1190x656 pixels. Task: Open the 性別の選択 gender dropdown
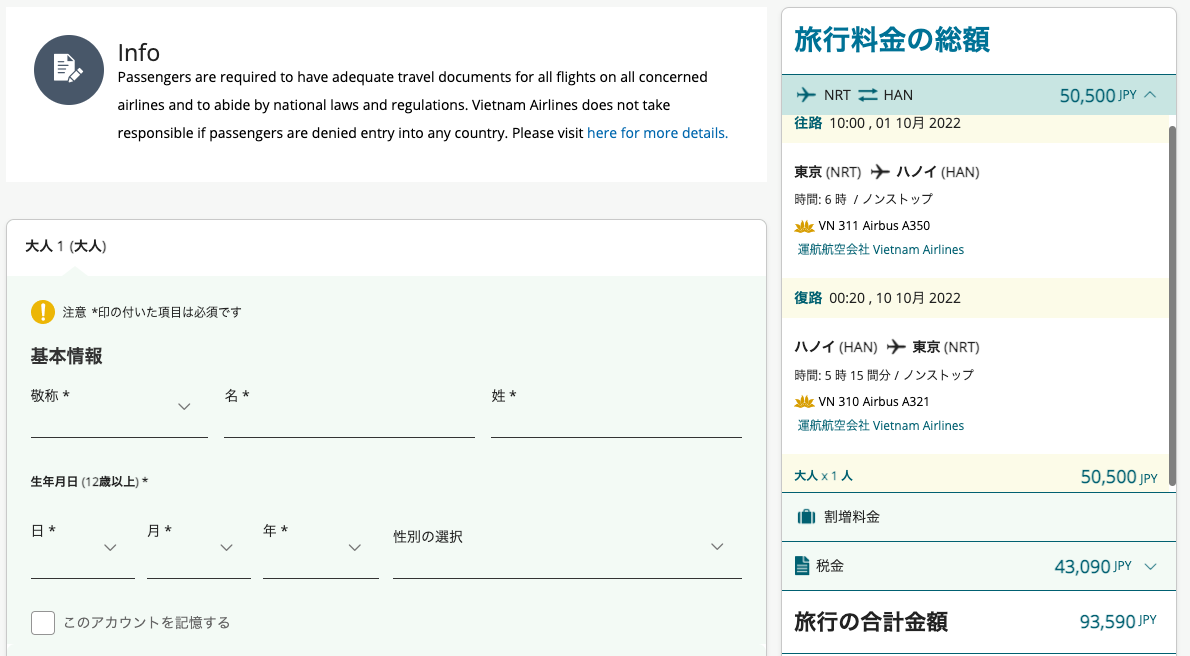coord(567,550)
